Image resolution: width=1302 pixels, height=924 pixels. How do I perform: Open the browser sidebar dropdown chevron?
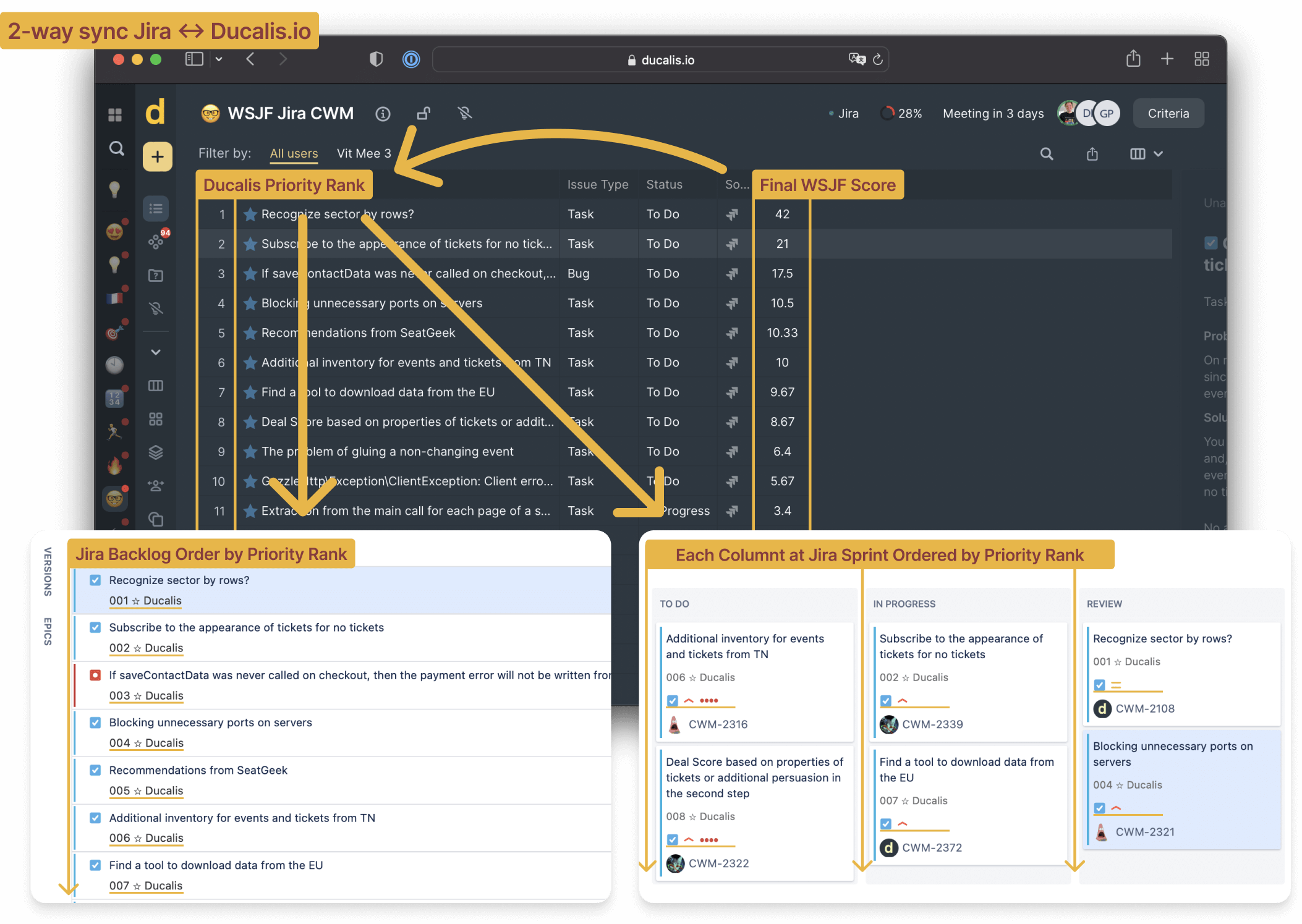pyautogui.click(x=219, y=59)
